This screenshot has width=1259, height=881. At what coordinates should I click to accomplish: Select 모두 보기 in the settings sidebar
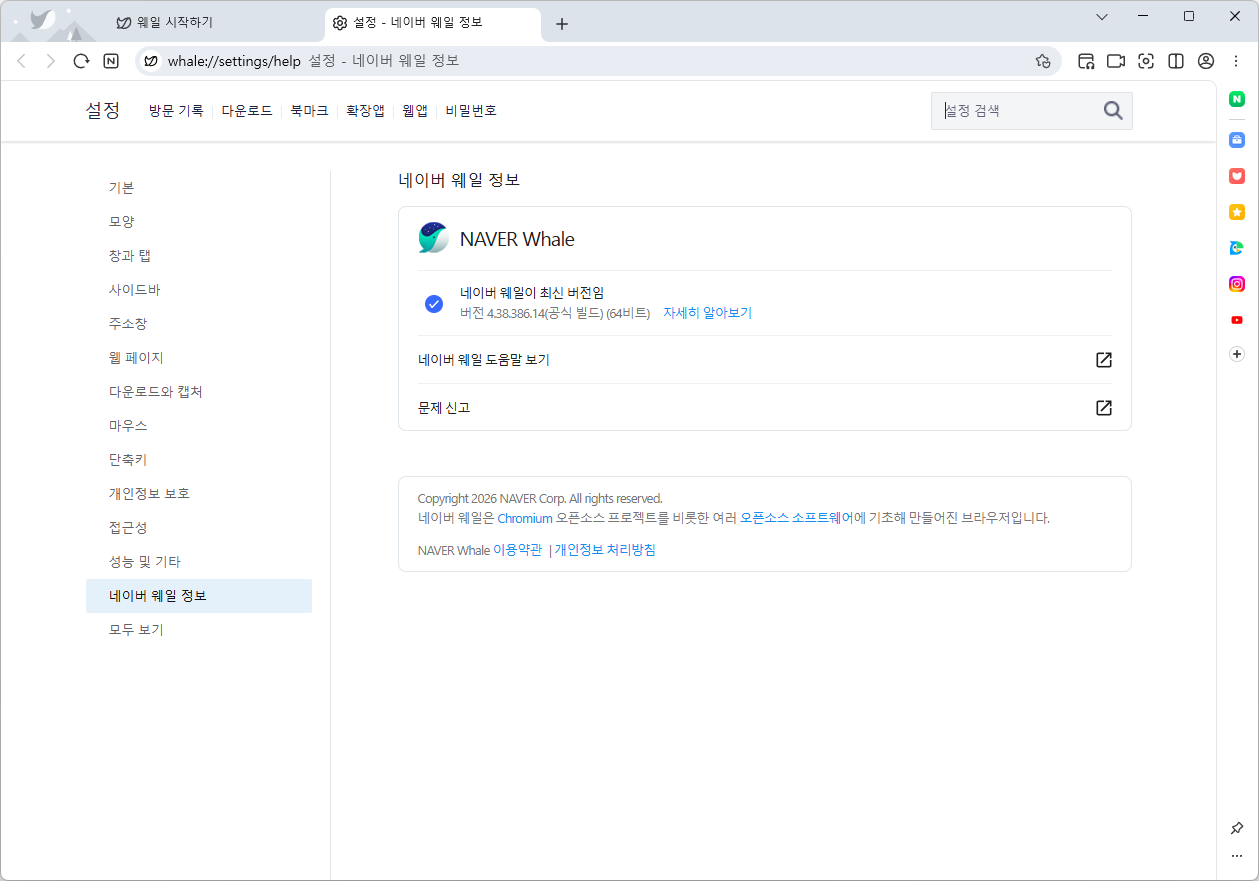coord(199,630)
